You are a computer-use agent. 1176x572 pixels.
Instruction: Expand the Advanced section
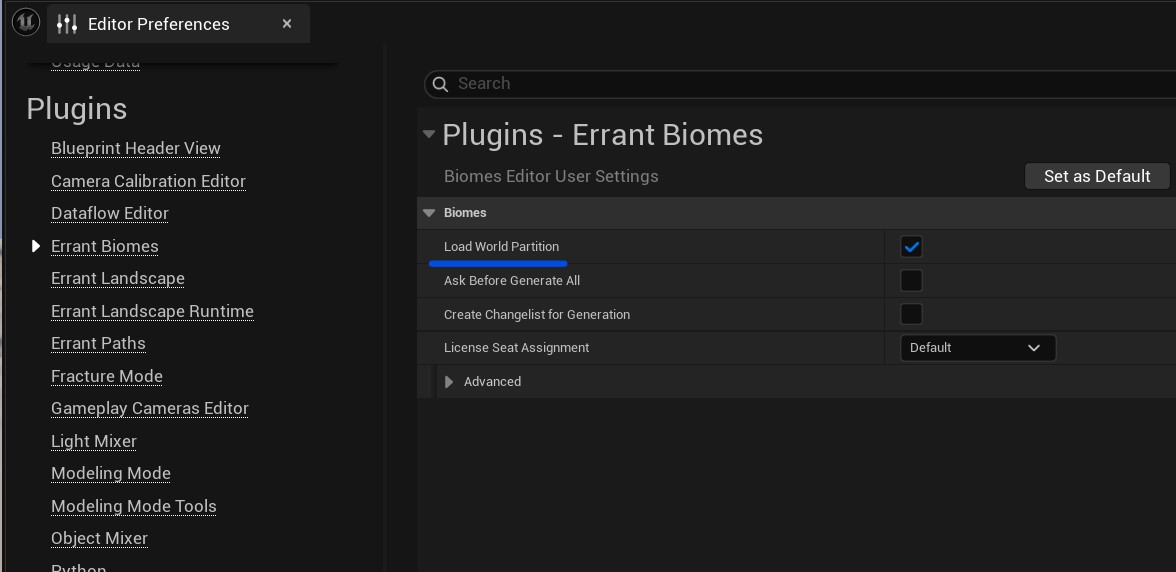tap(449, 382)
